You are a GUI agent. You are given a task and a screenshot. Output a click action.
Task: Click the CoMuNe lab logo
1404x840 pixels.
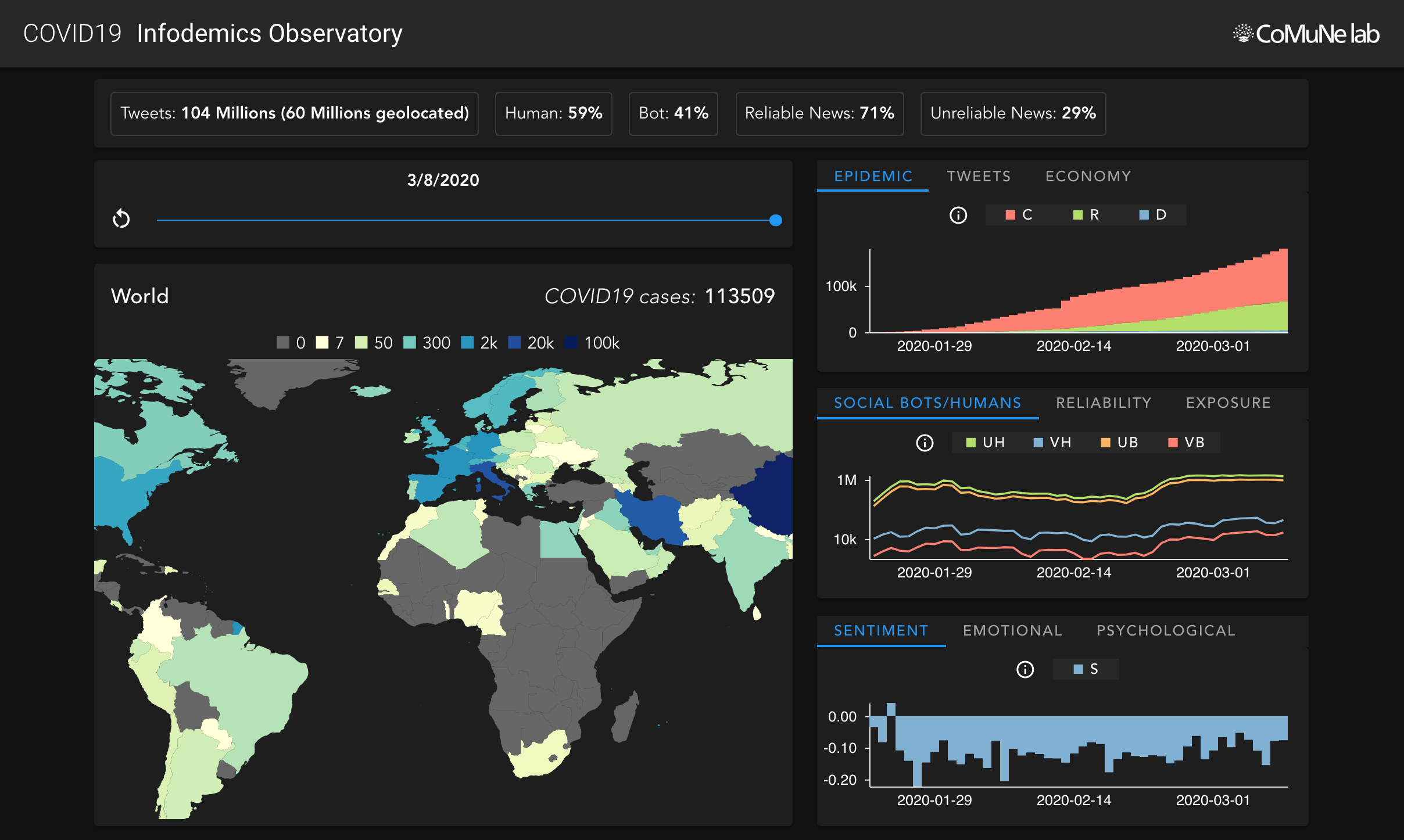[1306, 34]
